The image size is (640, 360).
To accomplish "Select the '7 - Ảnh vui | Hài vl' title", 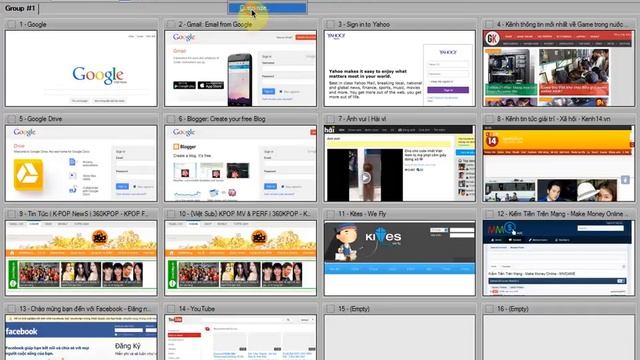I will coord(362,119).
